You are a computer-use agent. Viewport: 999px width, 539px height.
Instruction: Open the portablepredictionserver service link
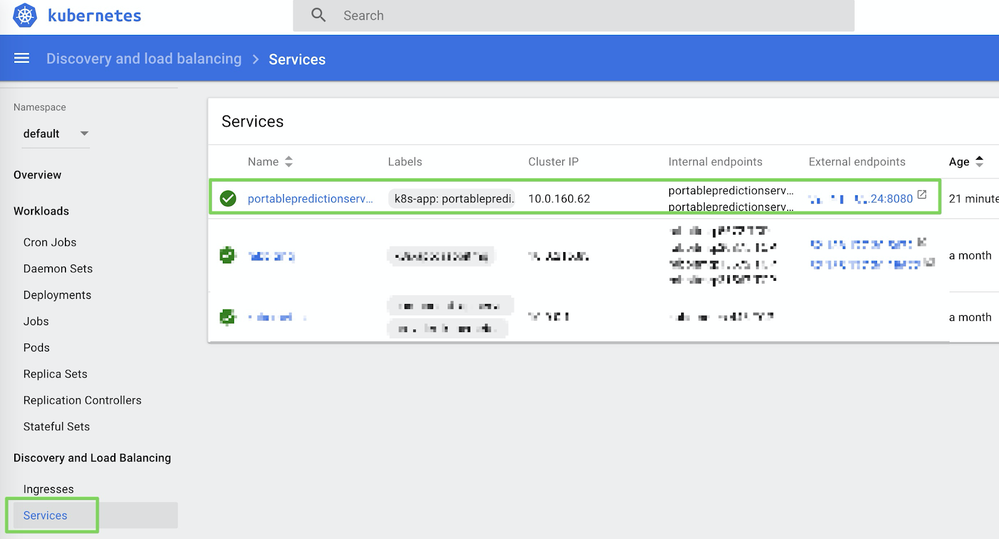pos(310,199)
